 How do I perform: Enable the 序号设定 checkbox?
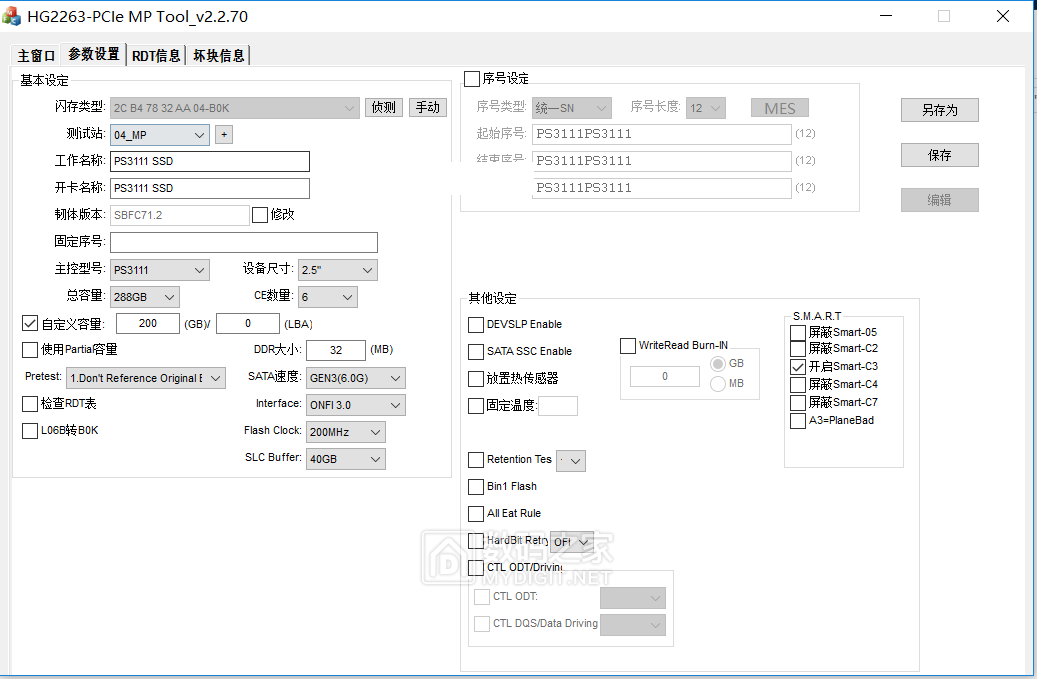click(472, 79)
